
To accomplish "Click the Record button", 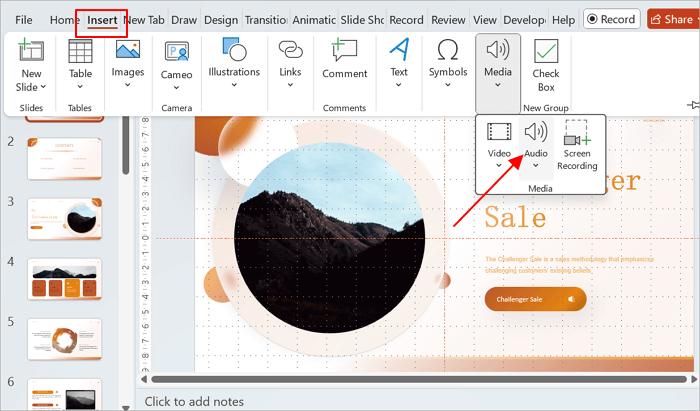I will [611, 19].
